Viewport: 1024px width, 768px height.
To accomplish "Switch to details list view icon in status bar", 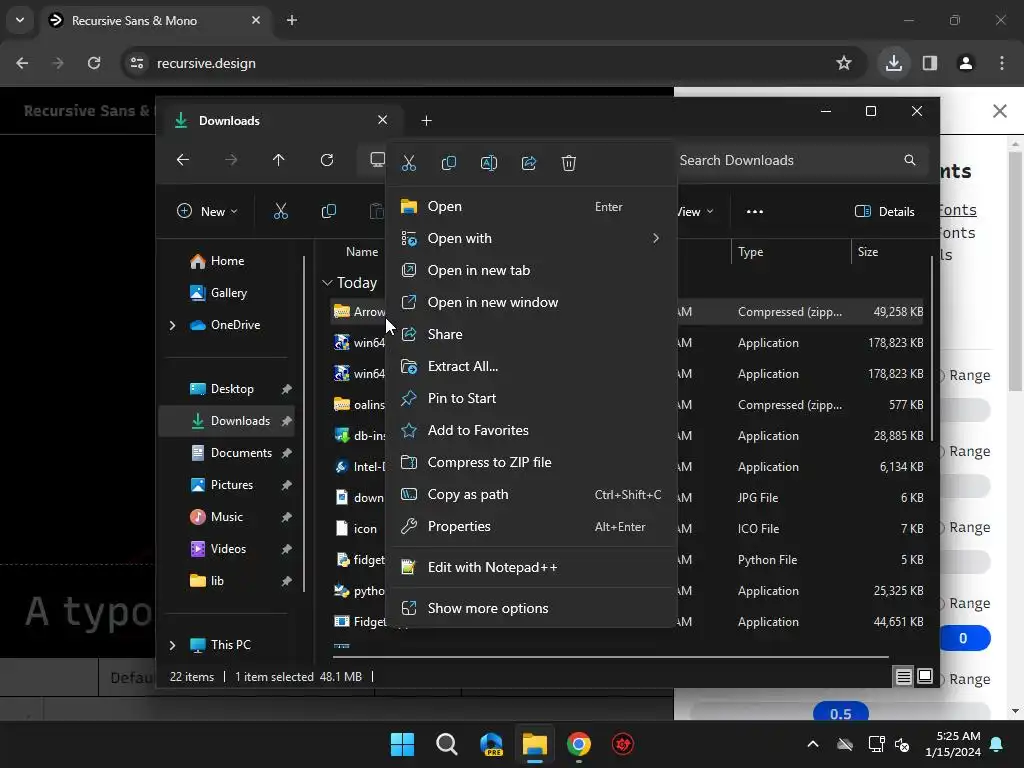I will (904, 677).
